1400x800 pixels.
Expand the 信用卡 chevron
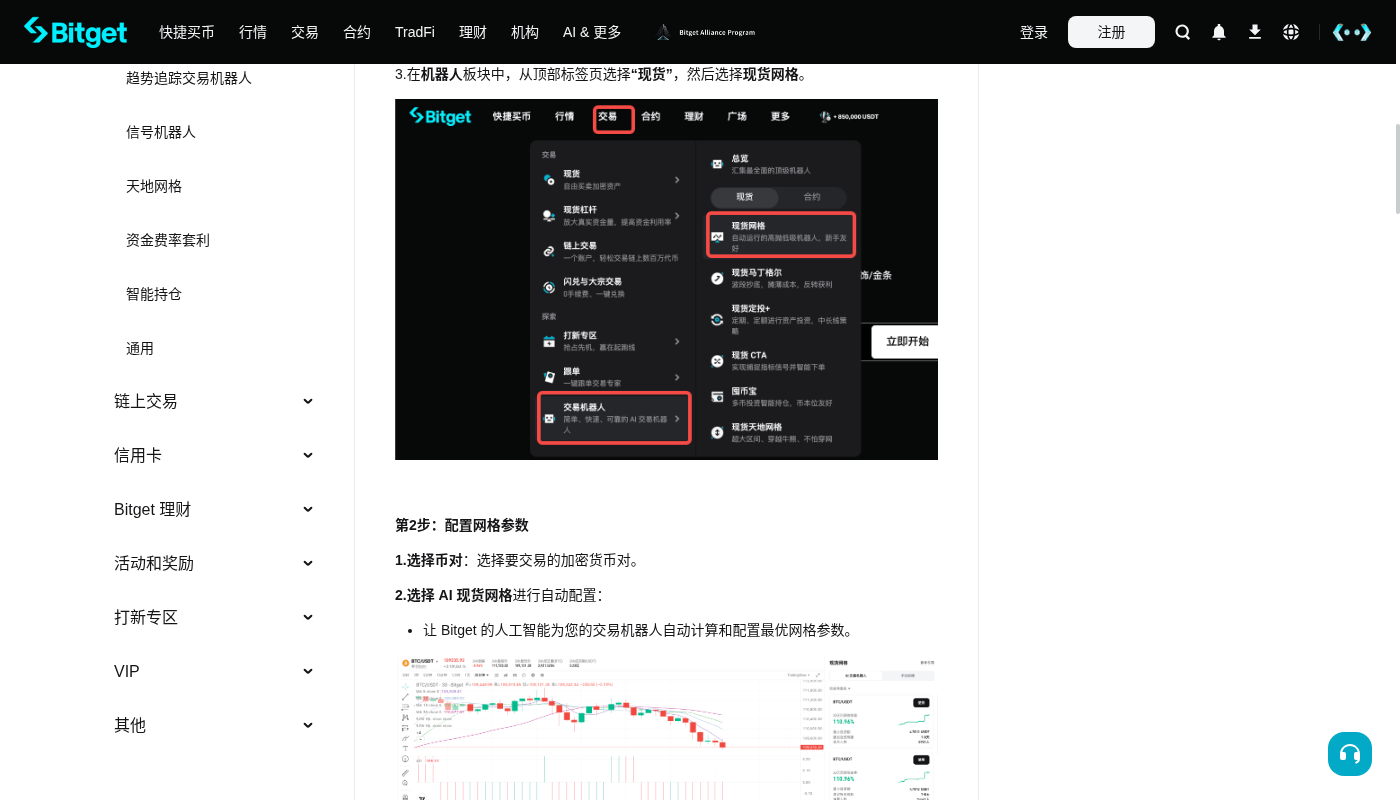(x=308, y=455)
